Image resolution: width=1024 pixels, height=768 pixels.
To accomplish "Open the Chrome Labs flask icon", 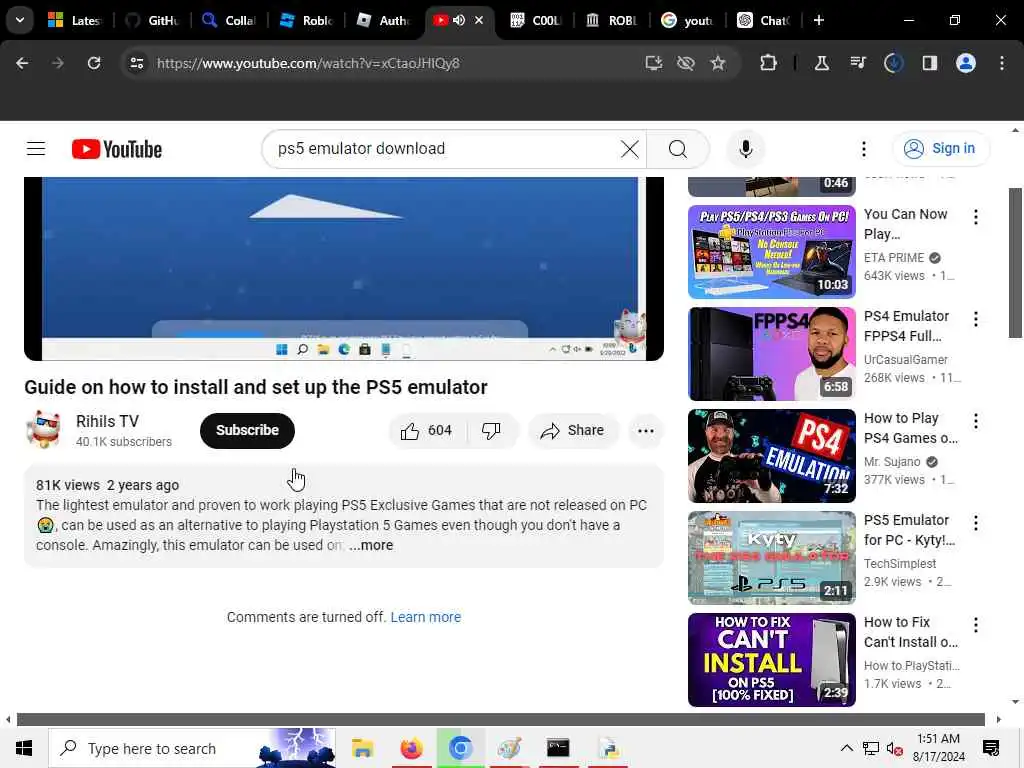I will pyautogui.click(x=822, y=63).
